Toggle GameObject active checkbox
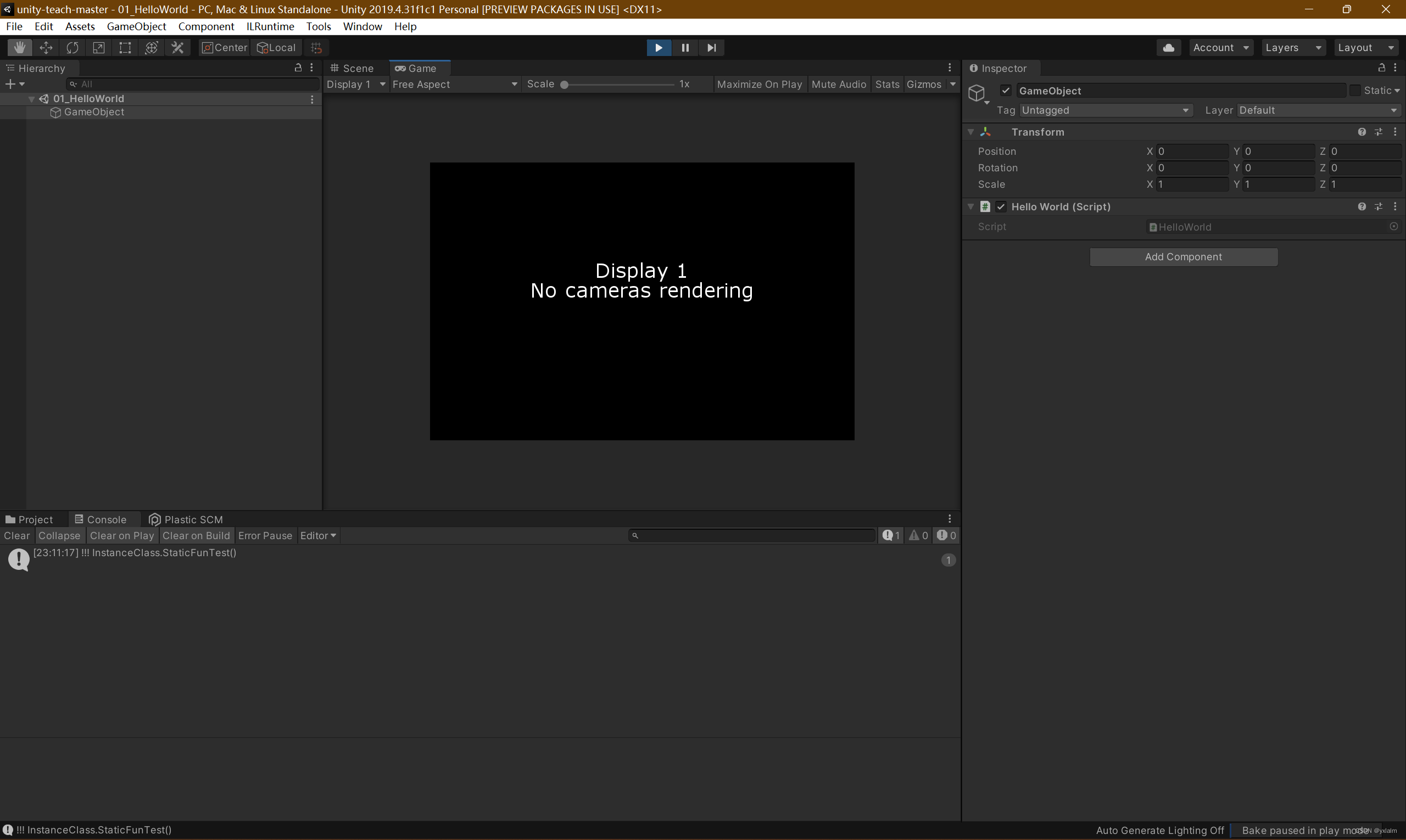The width and height of the screenshot is (1406, 840). (x=1006, y=91)
